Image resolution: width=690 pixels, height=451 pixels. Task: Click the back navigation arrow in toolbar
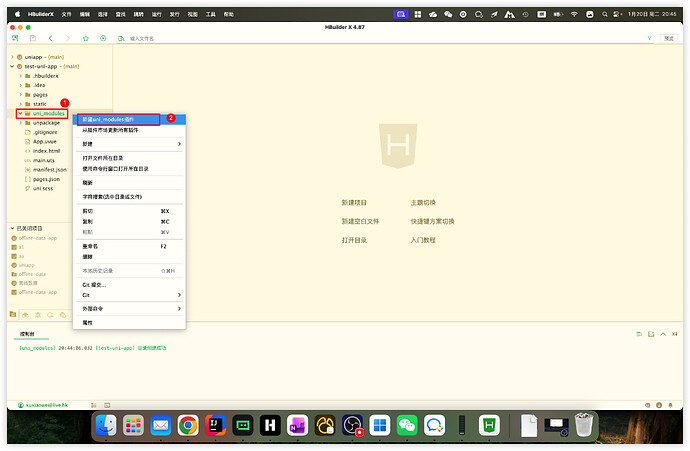click(x=51, y=37)
